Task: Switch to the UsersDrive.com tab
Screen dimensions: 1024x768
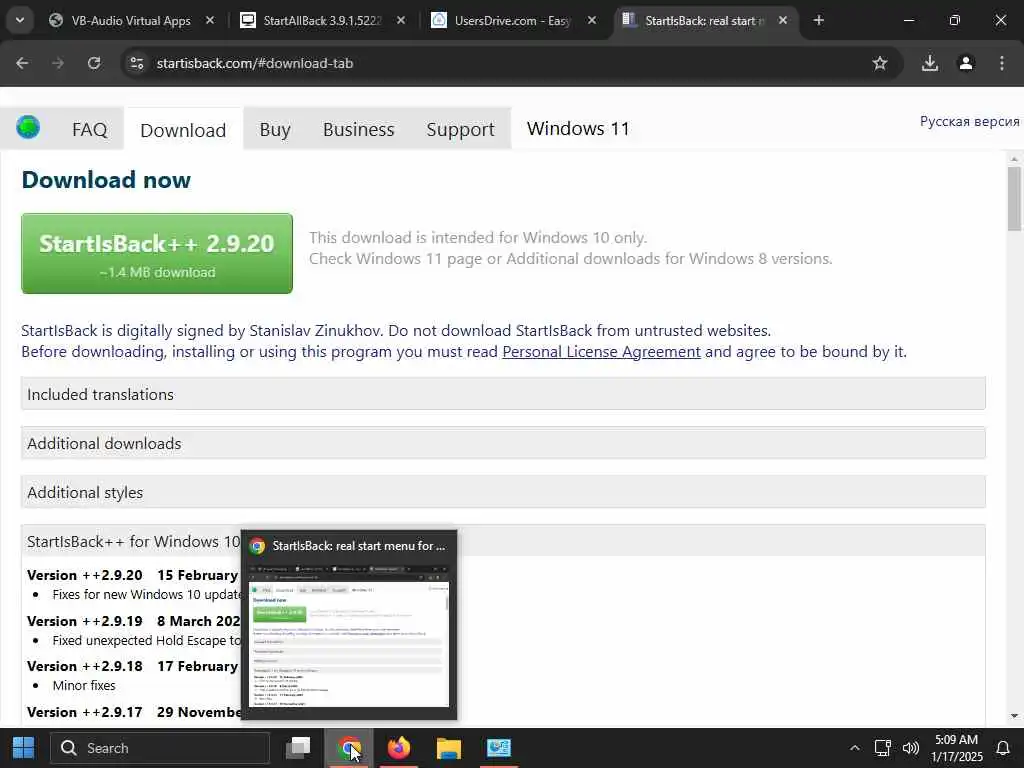Action: click(513, 21)
